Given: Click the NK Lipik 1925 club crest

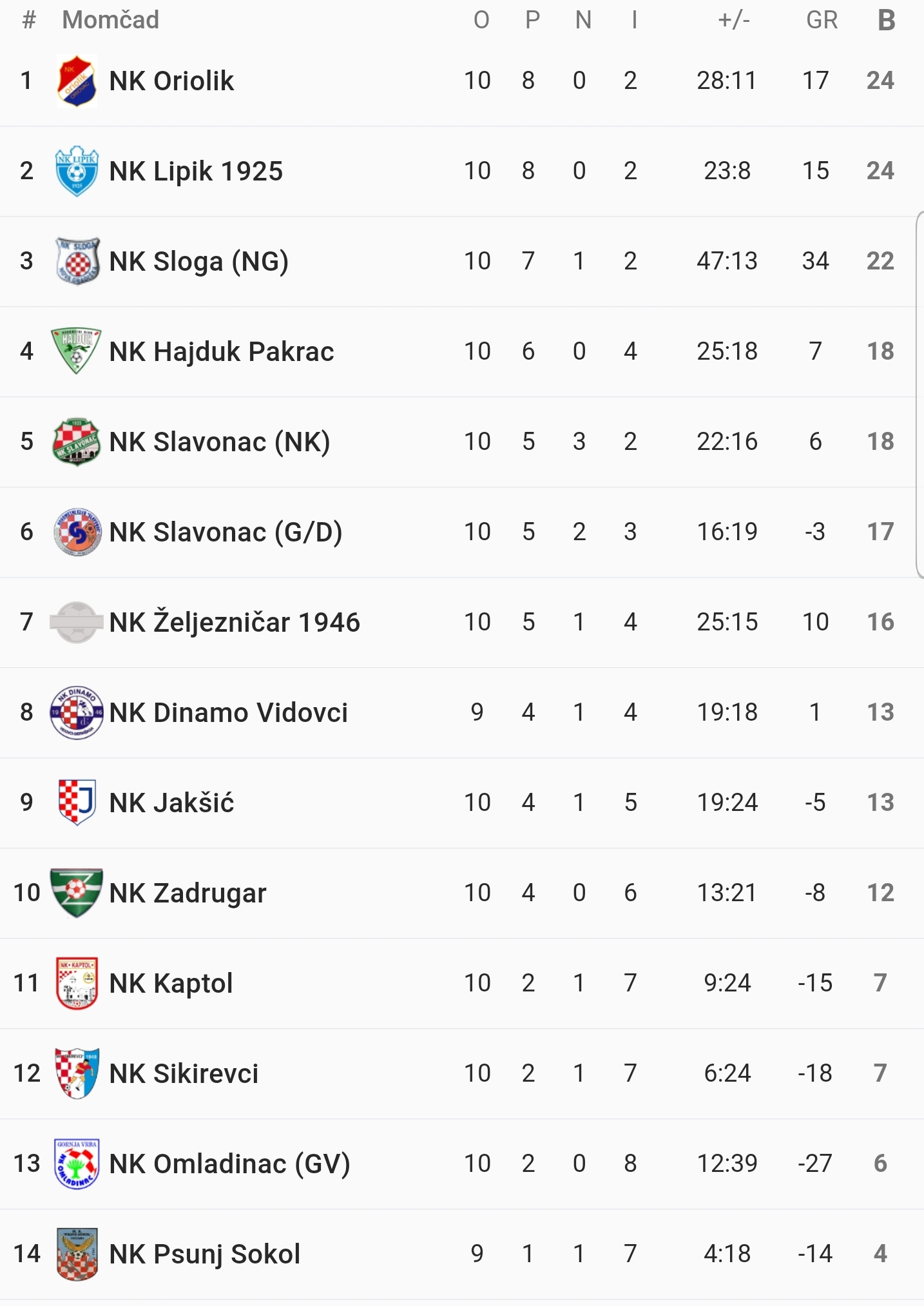Looking at the screenshot, I should click(77, 171).
